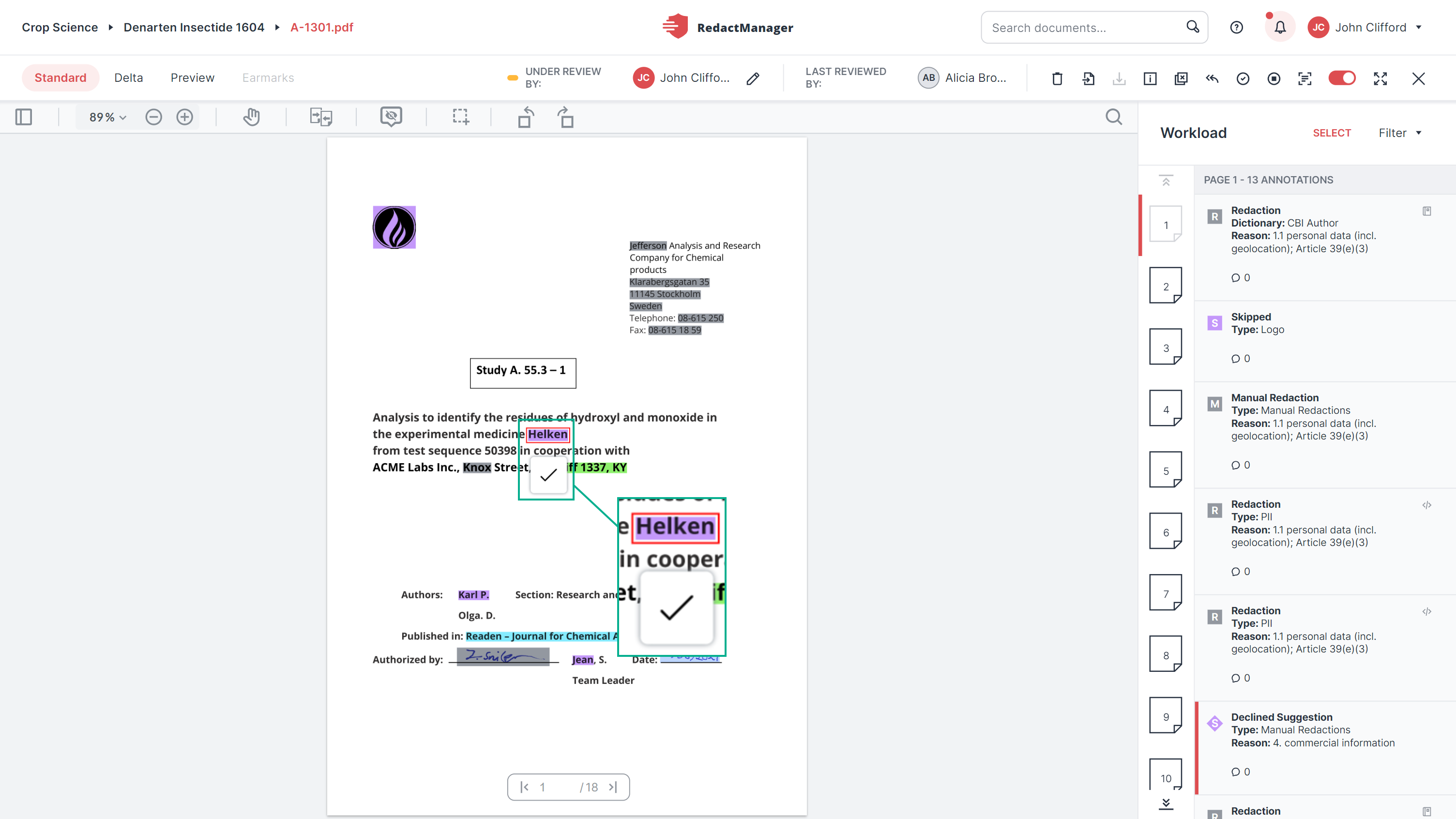Select the Manual Redaction annotation

[1325, 434]
